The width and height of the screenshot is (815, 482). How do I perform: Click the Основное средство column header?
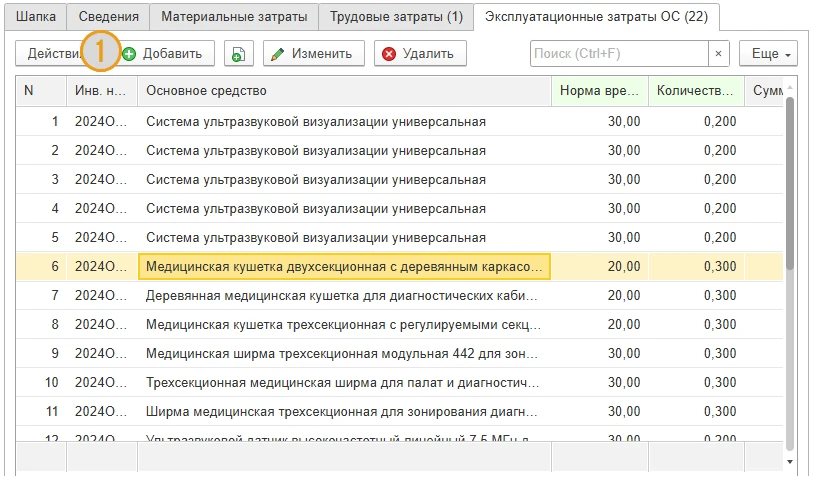click(x=344, y=91)
